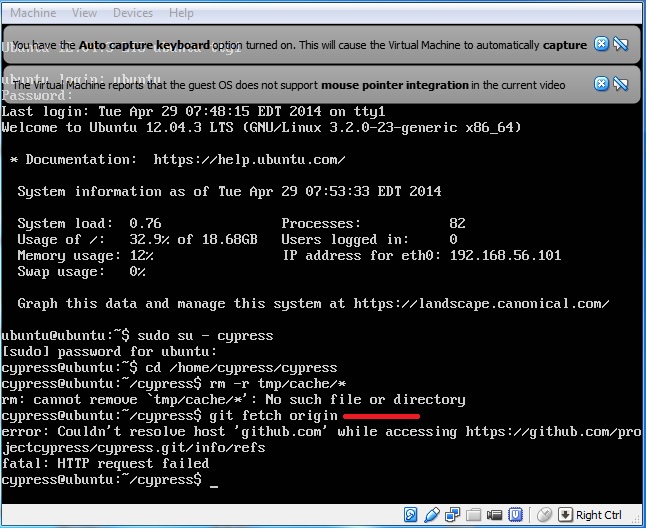Click the Right Ctrl host key label
Viewport: 649px width, 532px height.
click(599, 515)
